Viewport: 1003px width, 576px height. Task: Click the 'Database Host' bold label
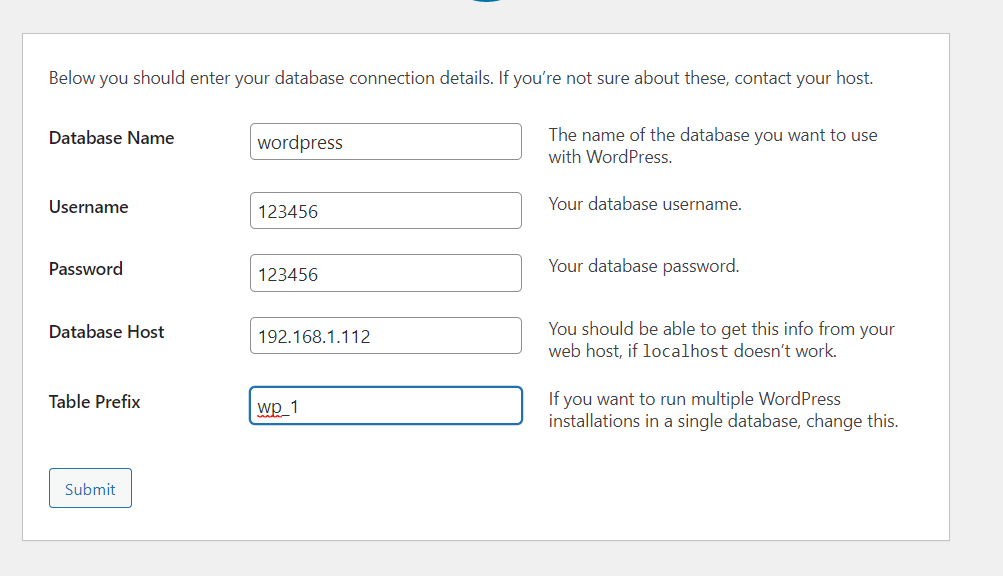click(107, 332)
